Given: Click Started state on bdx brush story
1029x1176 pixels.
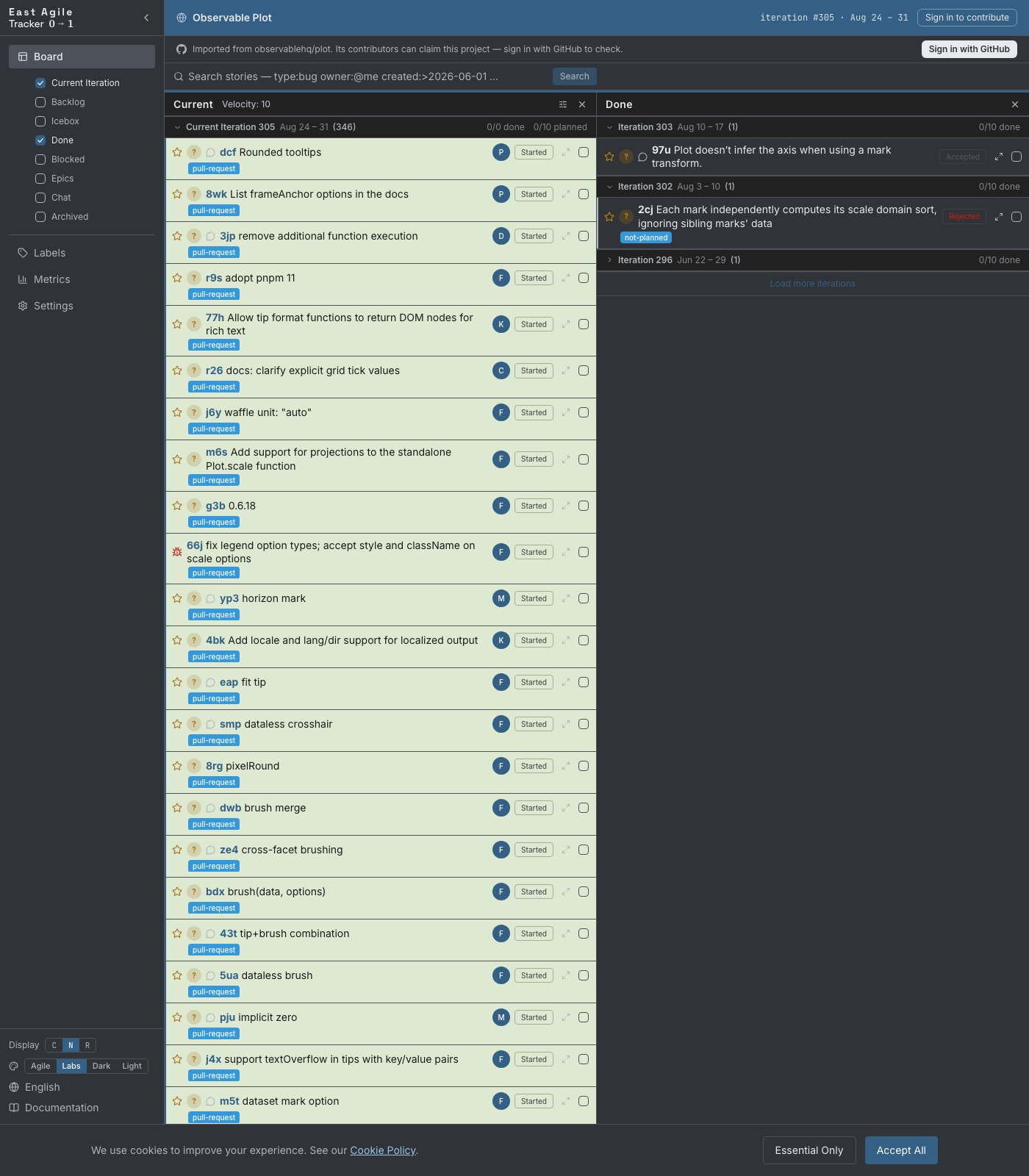Looking at the screenshot, I should [x=534, y=892].
